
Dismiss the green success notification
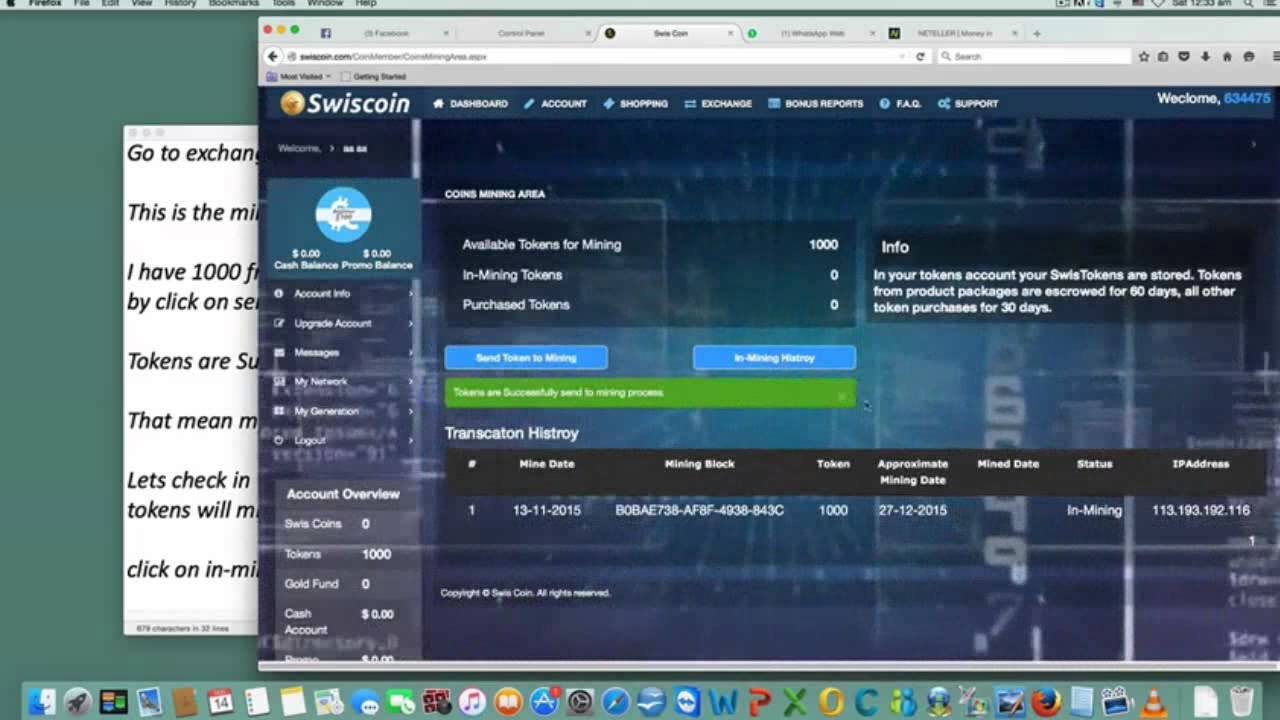pos(842,396)
